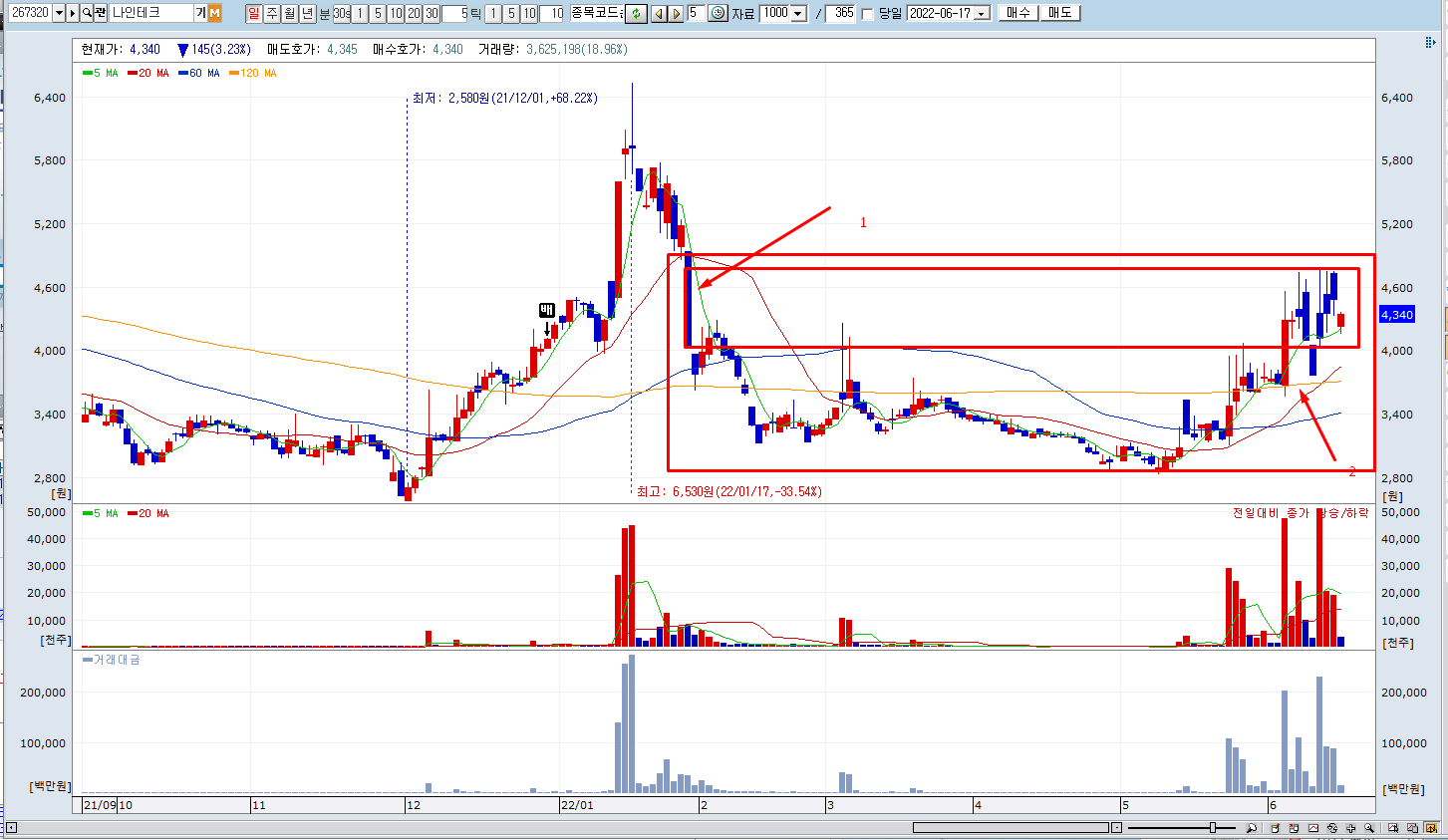Select the 5-minute interval button
This screenshot has height=840, width=1448.
click(378, 13)
